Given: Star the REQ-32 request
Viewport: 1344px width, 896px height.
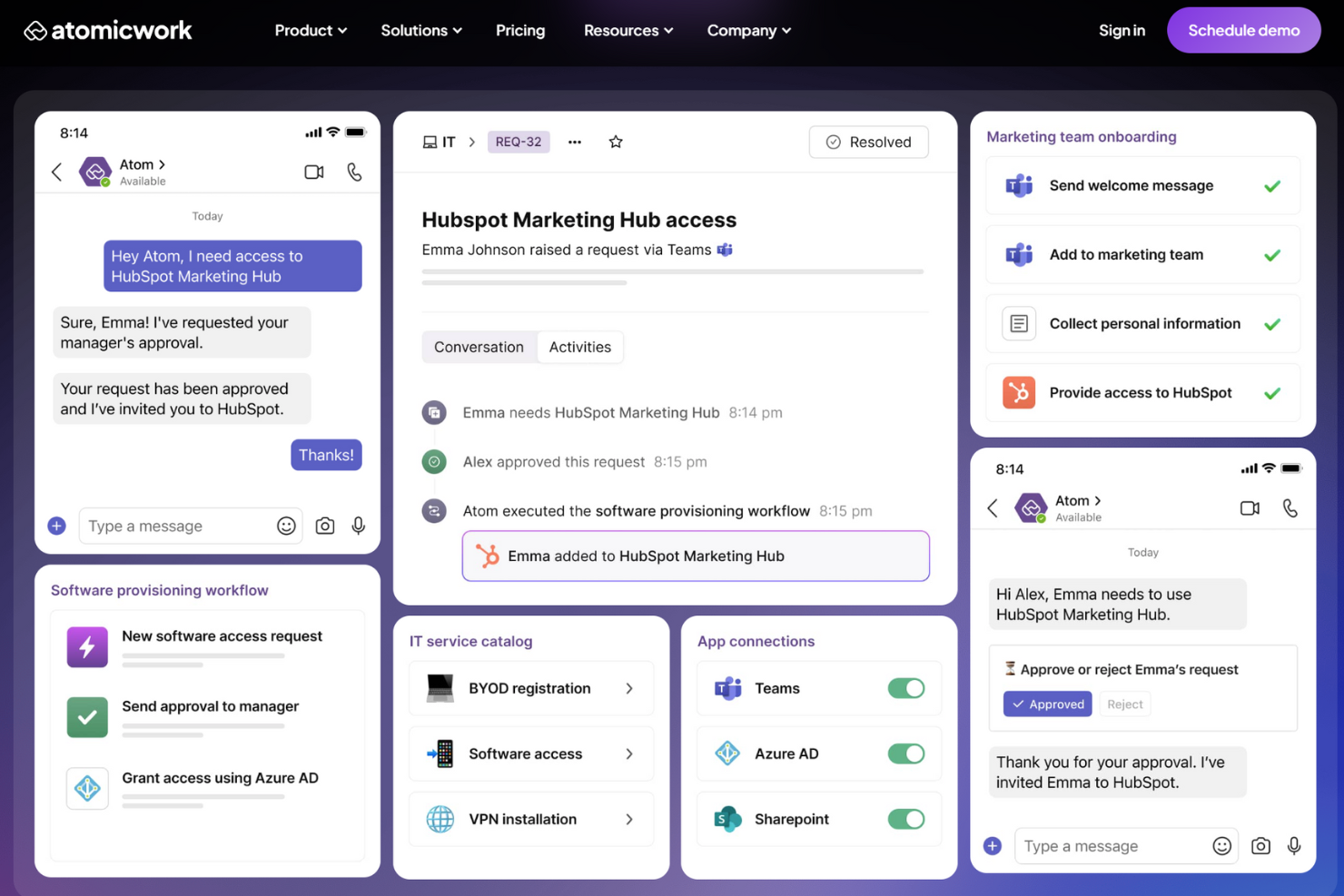Looking at the screenshot, I should click(616, 142).
